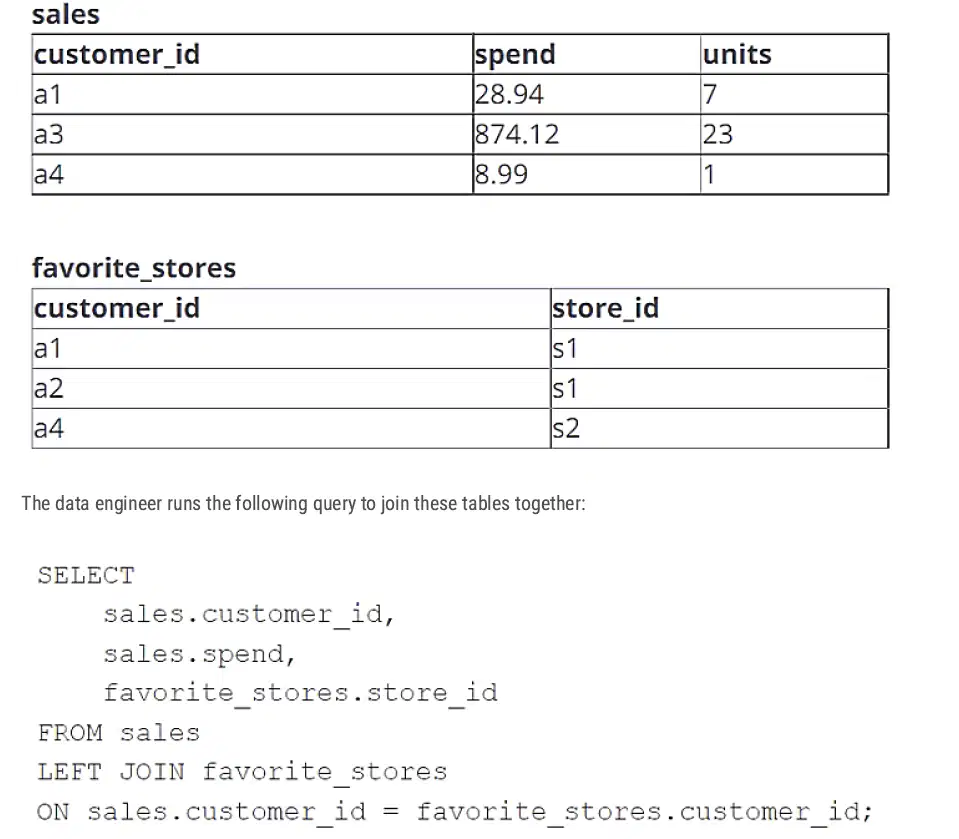Click cell a3 in sales table
Screen dimensions: 959x839
[x=253, y=135]
